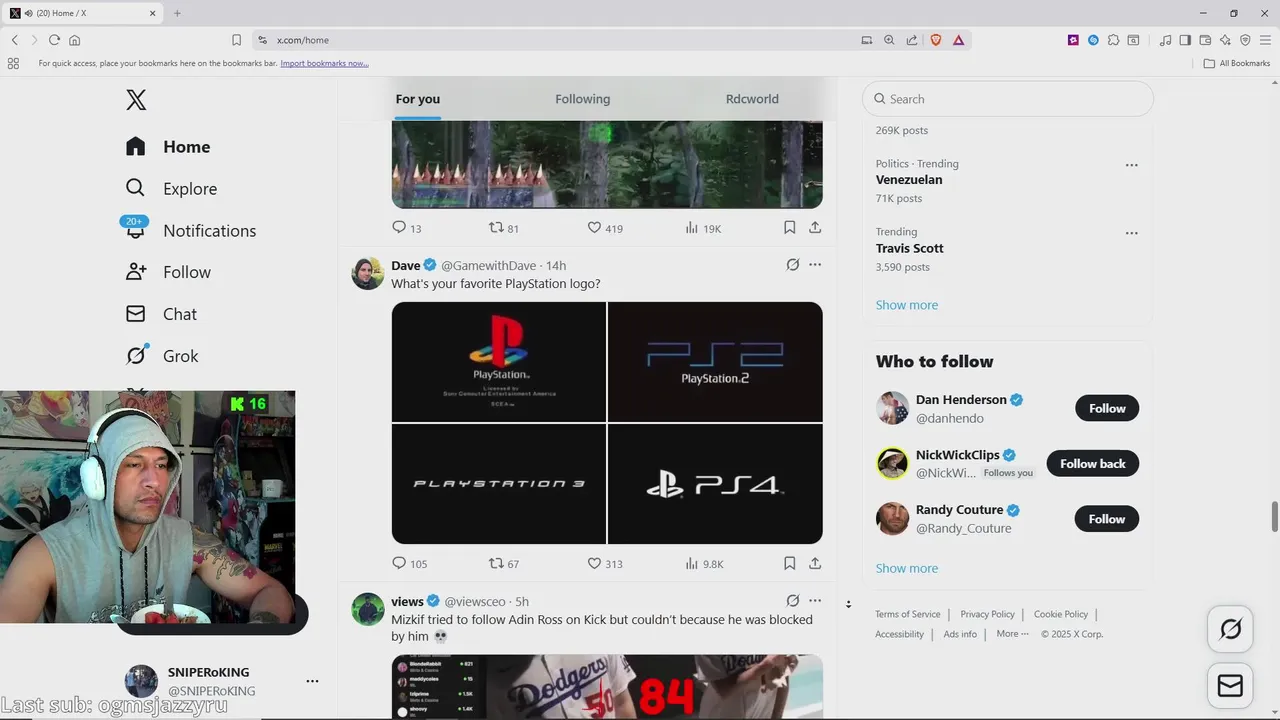Open the Leo AI sparkle icon

tap(1225, 40)
